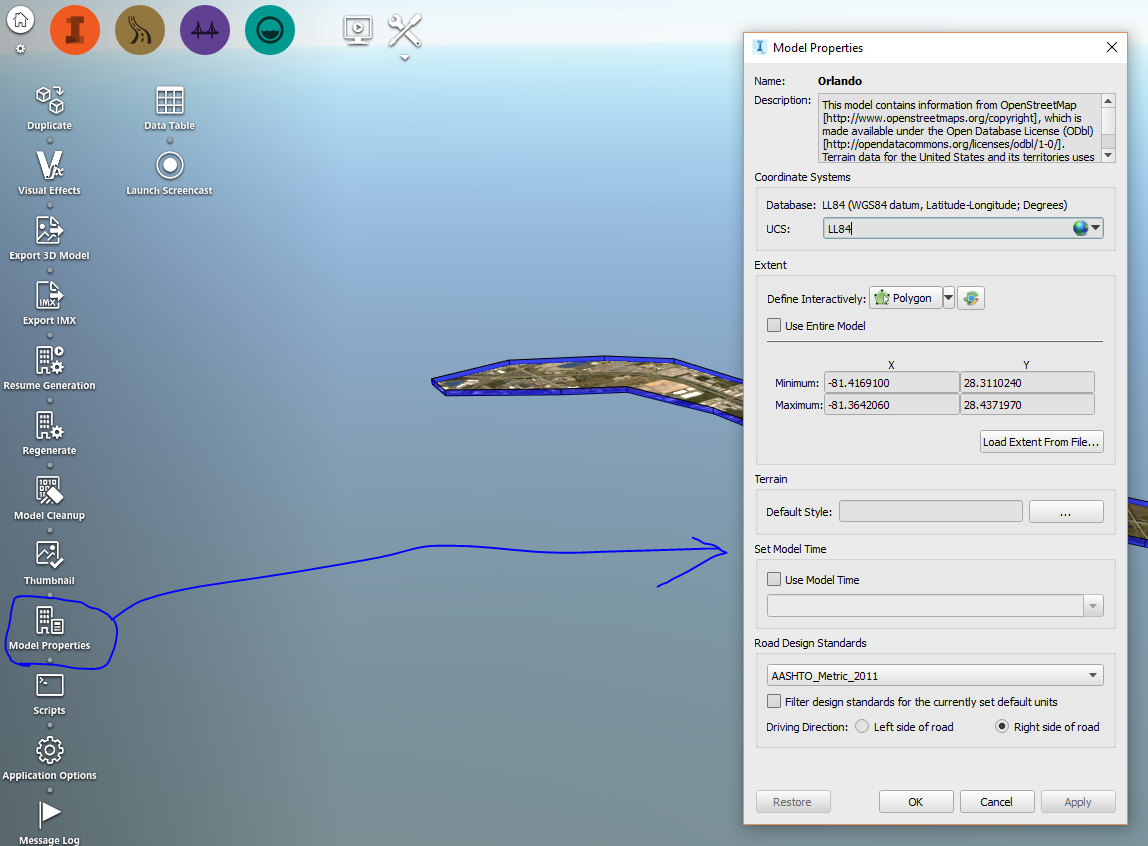This screenshot has height=846, width=1148.
Task: Check Use Entire Model
Action: (x=774, y=325)
